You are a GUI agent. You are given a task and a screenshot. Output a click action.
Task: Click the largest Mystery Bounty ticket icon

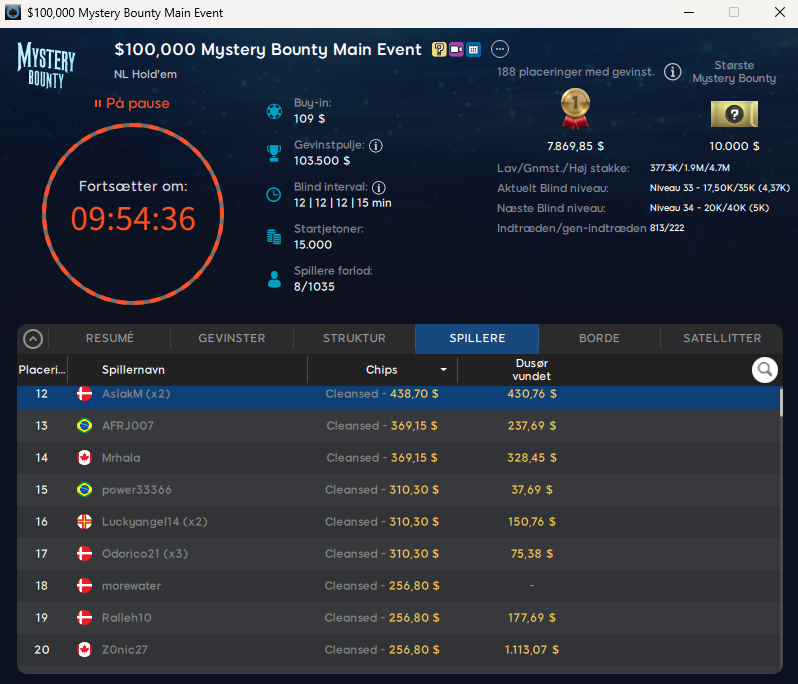[734, 114]
